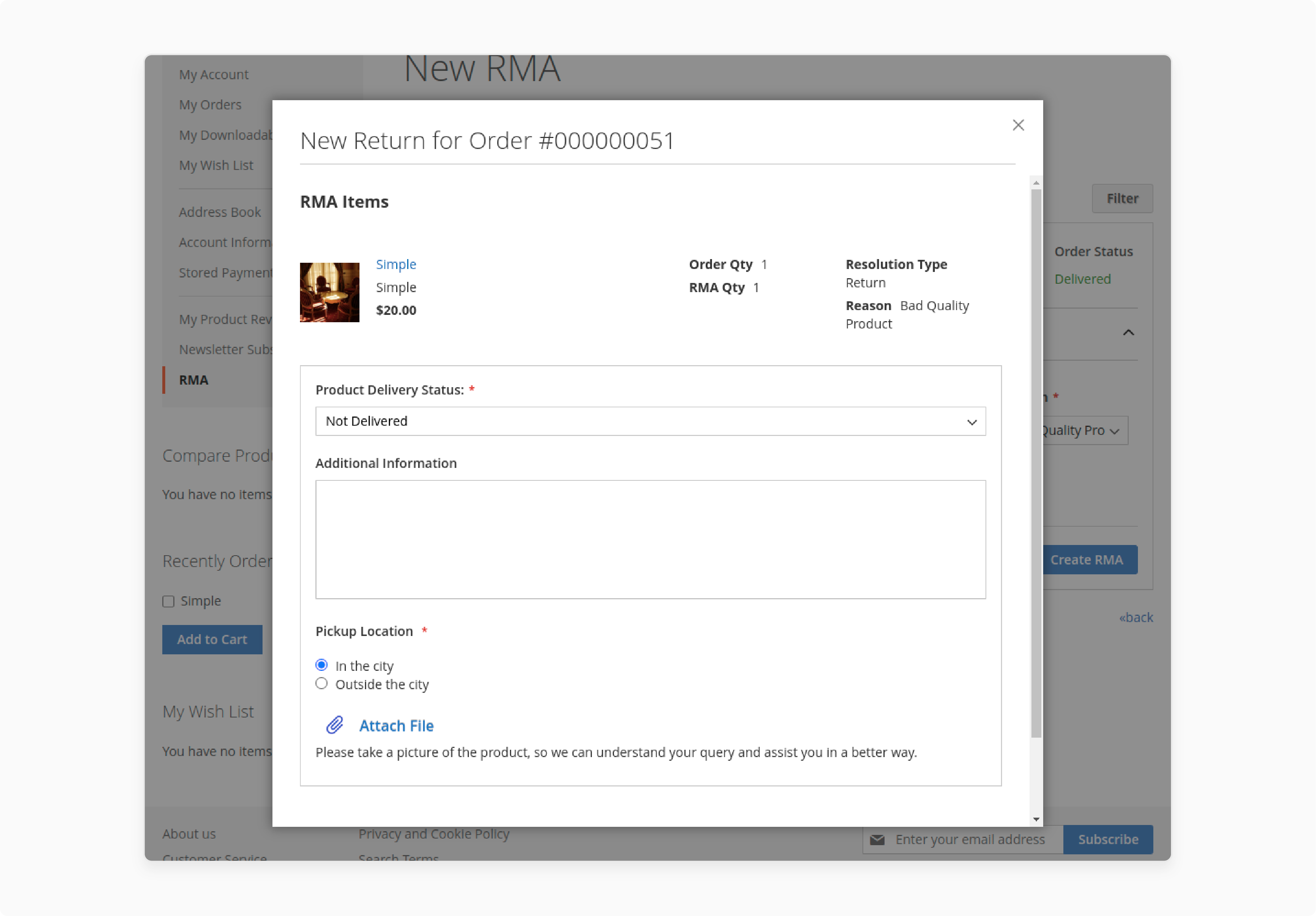Click the Filter button

coord(1122,198)
